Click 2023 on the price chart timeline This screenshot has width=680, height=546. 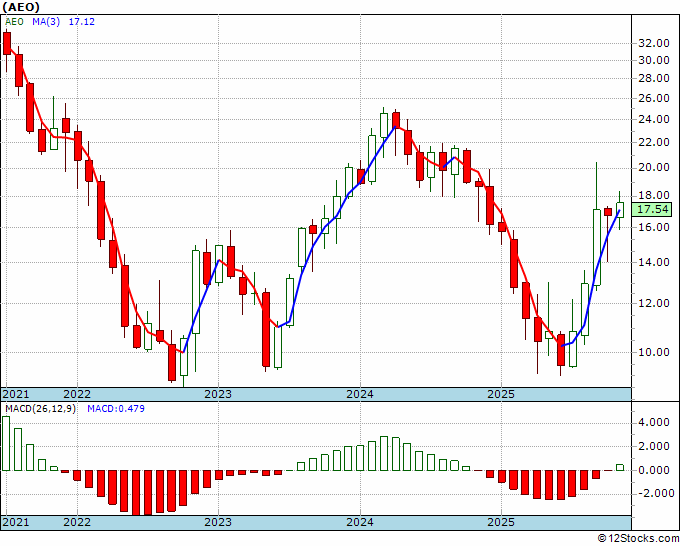(218, 394)
